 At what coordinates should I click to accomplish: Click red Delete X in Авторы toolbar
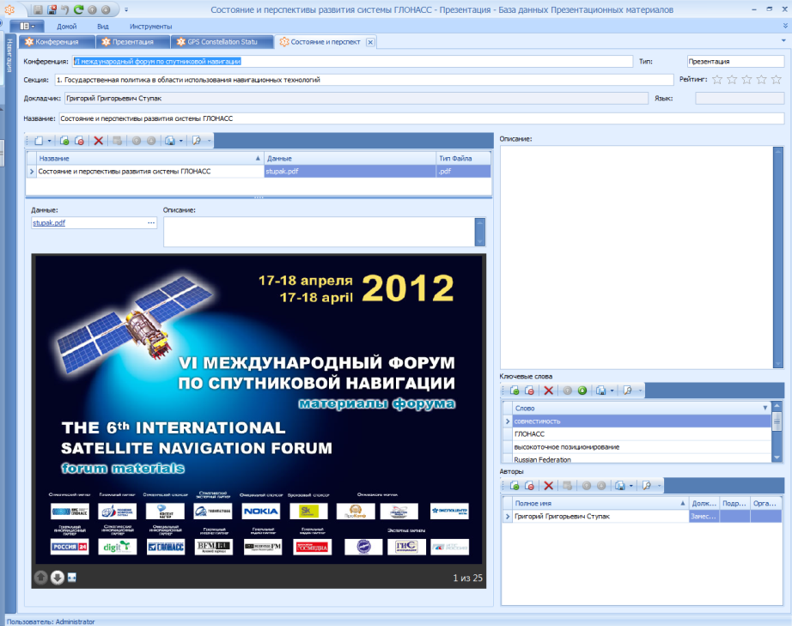click(x=549, y=486)
